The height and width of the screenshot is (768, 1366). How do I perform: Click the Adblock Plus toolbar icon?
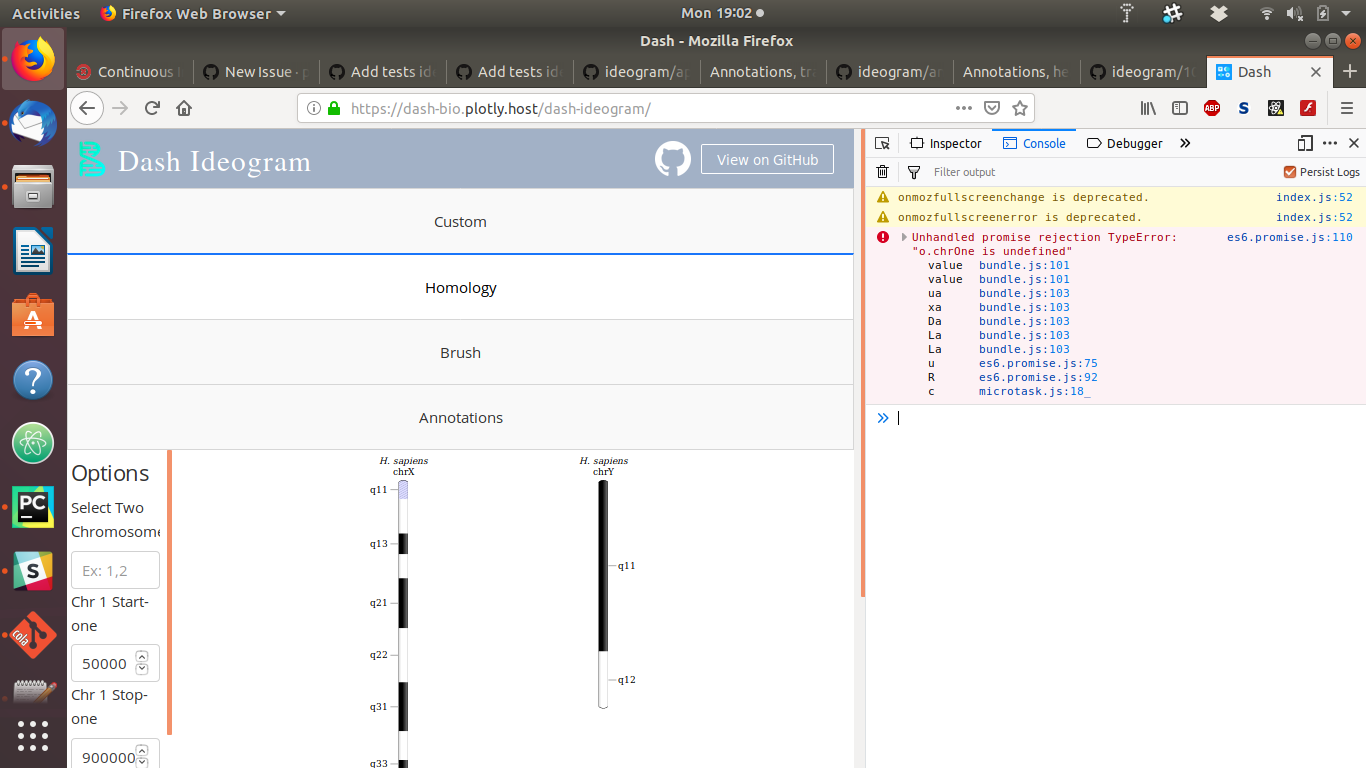click(x=1211, y=108)
